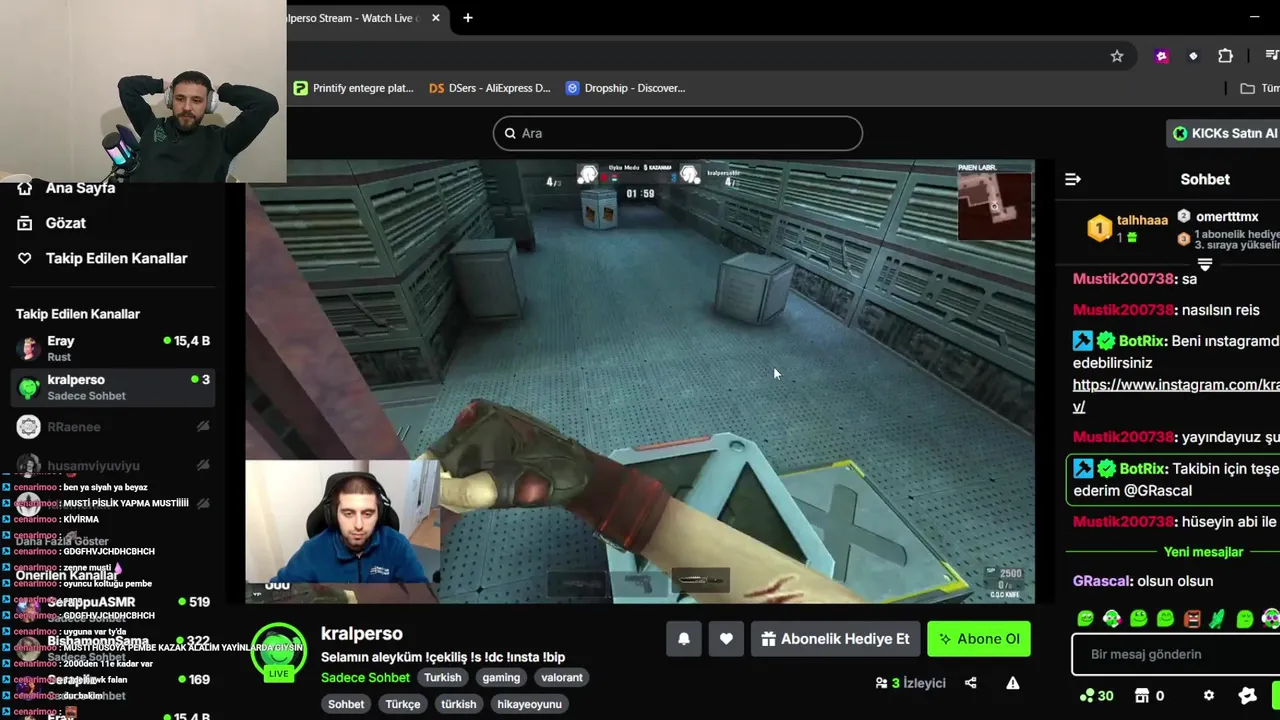Close the kralperso Stream browser tab
This screenshot has width=1280, height=720.
click(x=436, y=18)
